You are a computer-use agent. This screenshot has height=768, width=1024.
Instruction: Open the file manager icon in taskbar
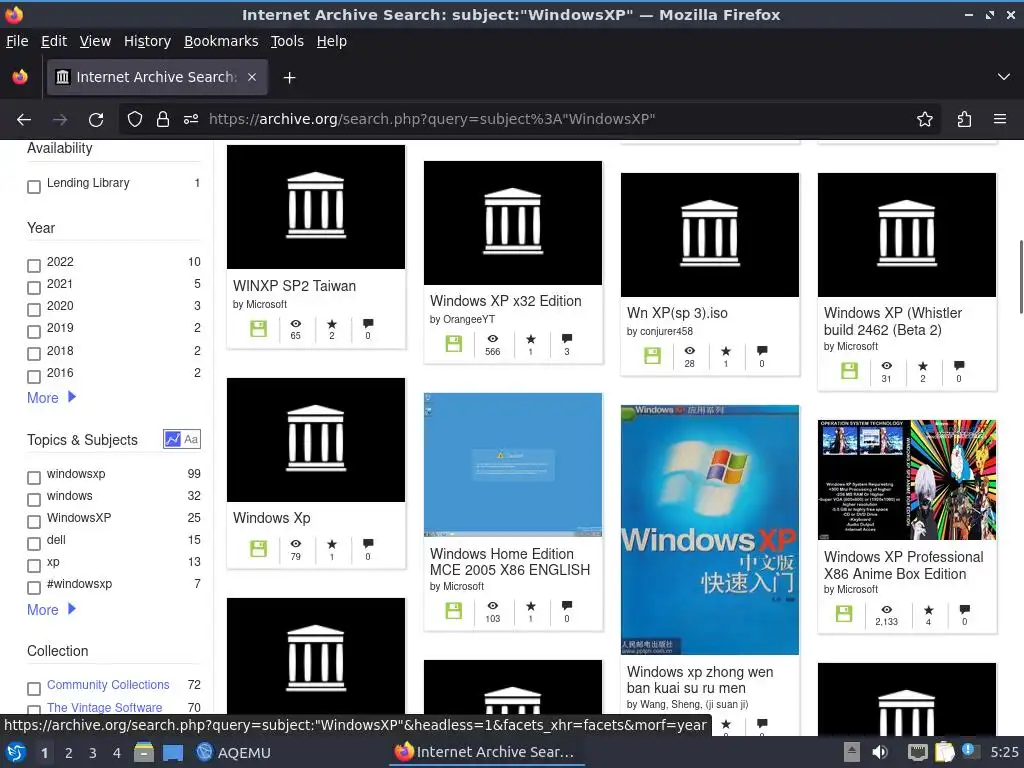point(144,752)
